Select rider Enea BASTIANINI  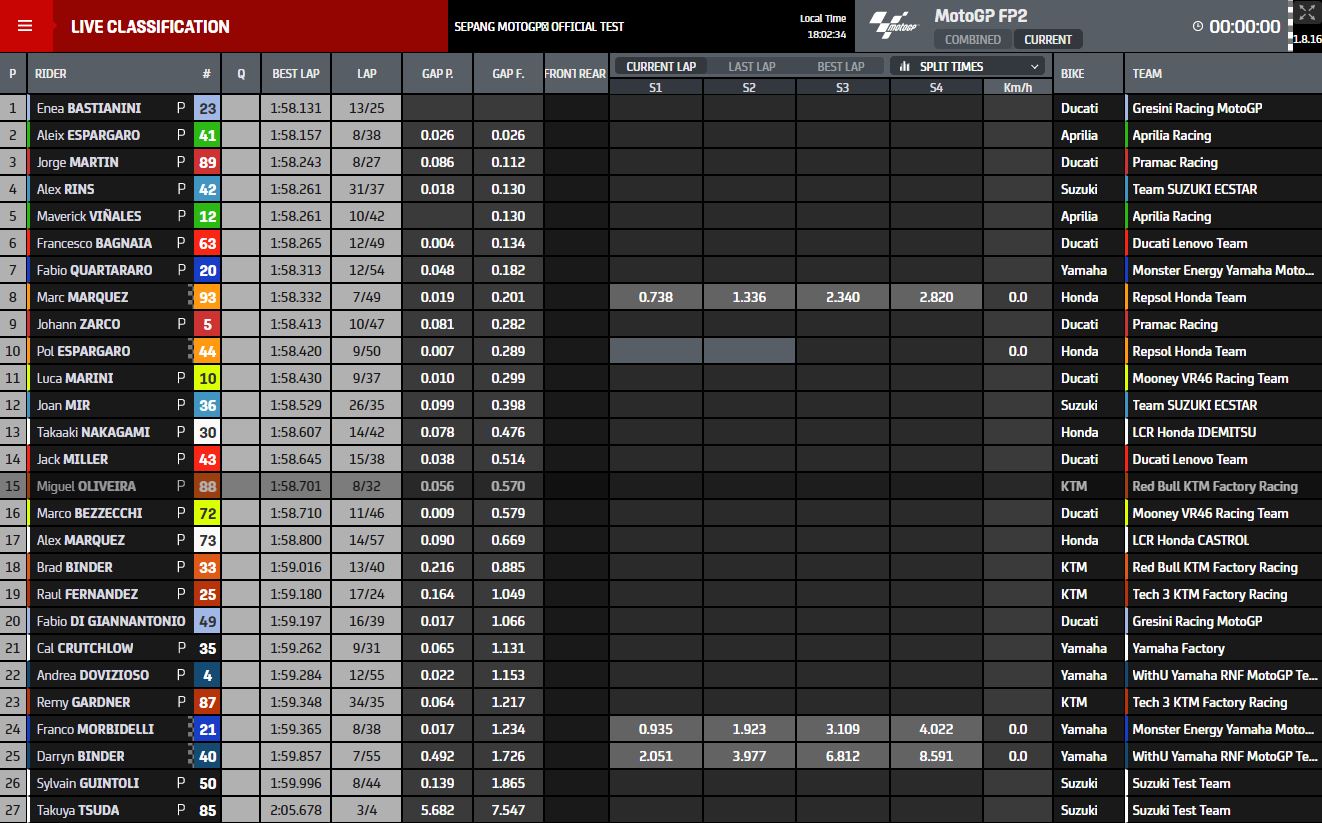coord(89,108)
